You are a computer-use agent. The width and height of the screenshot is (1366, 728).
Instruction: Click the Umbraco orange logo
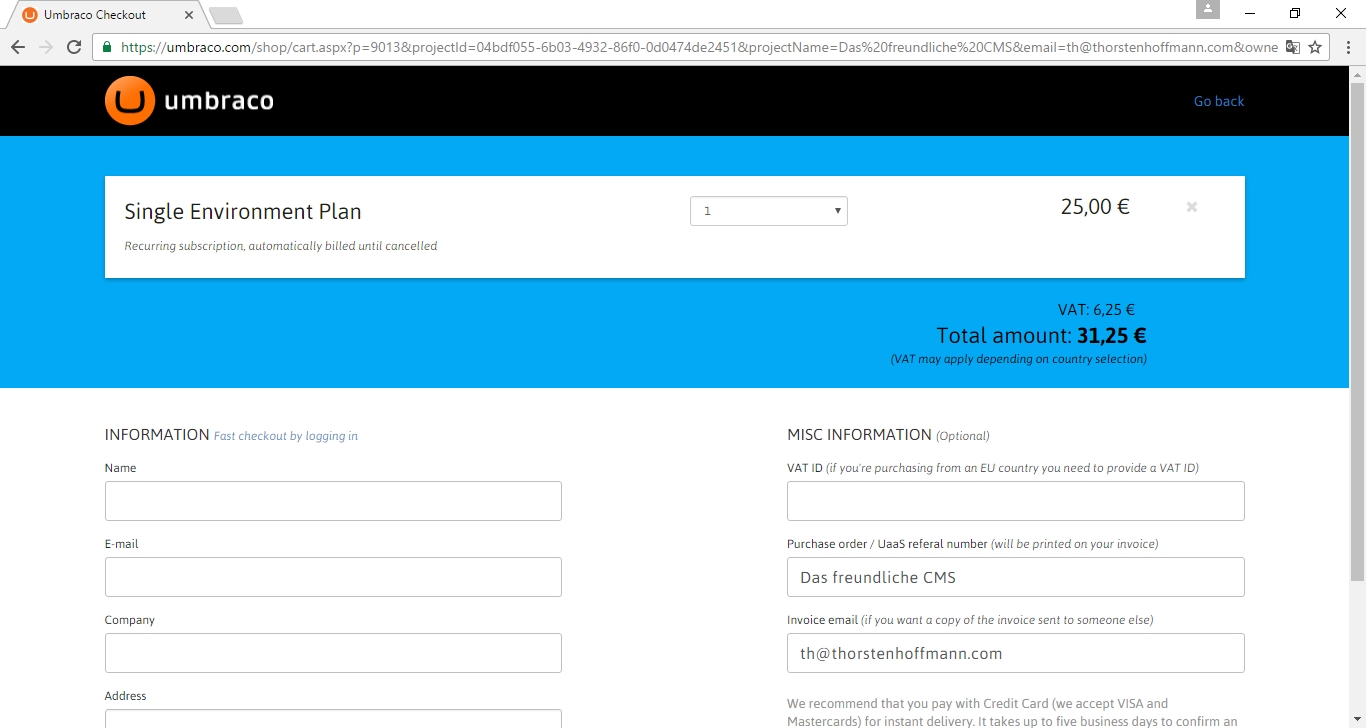[x=130, y=101]
